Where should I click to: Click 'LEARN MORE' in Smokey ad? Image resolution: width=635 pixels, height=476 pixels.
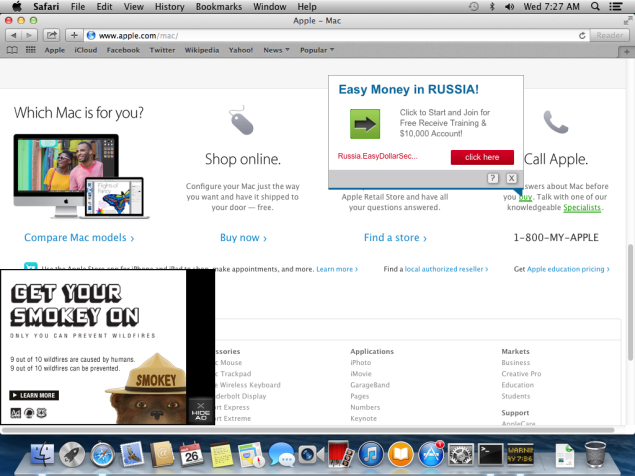(x=34, y=395)
